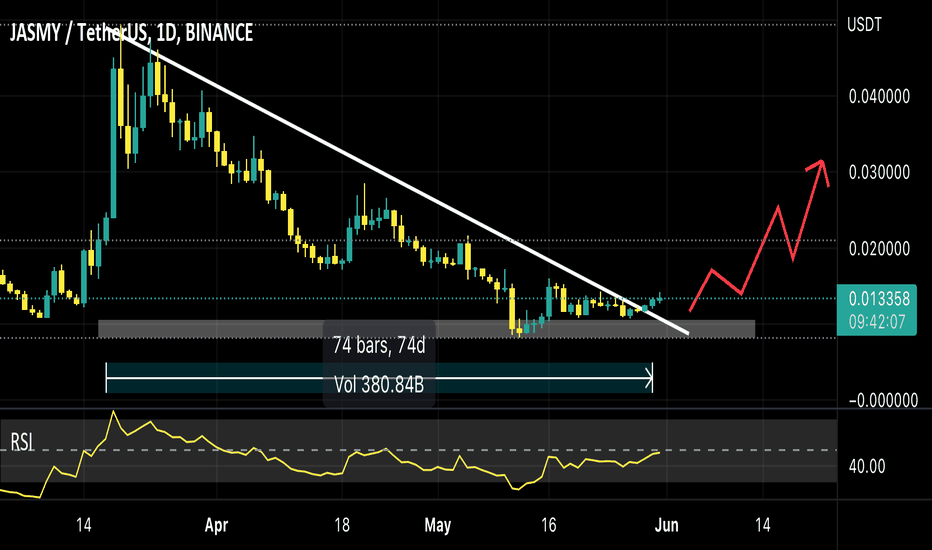Click the 0.040000 price axis label
This screenshot has width=932, height=550.
(x=879, y=96)
